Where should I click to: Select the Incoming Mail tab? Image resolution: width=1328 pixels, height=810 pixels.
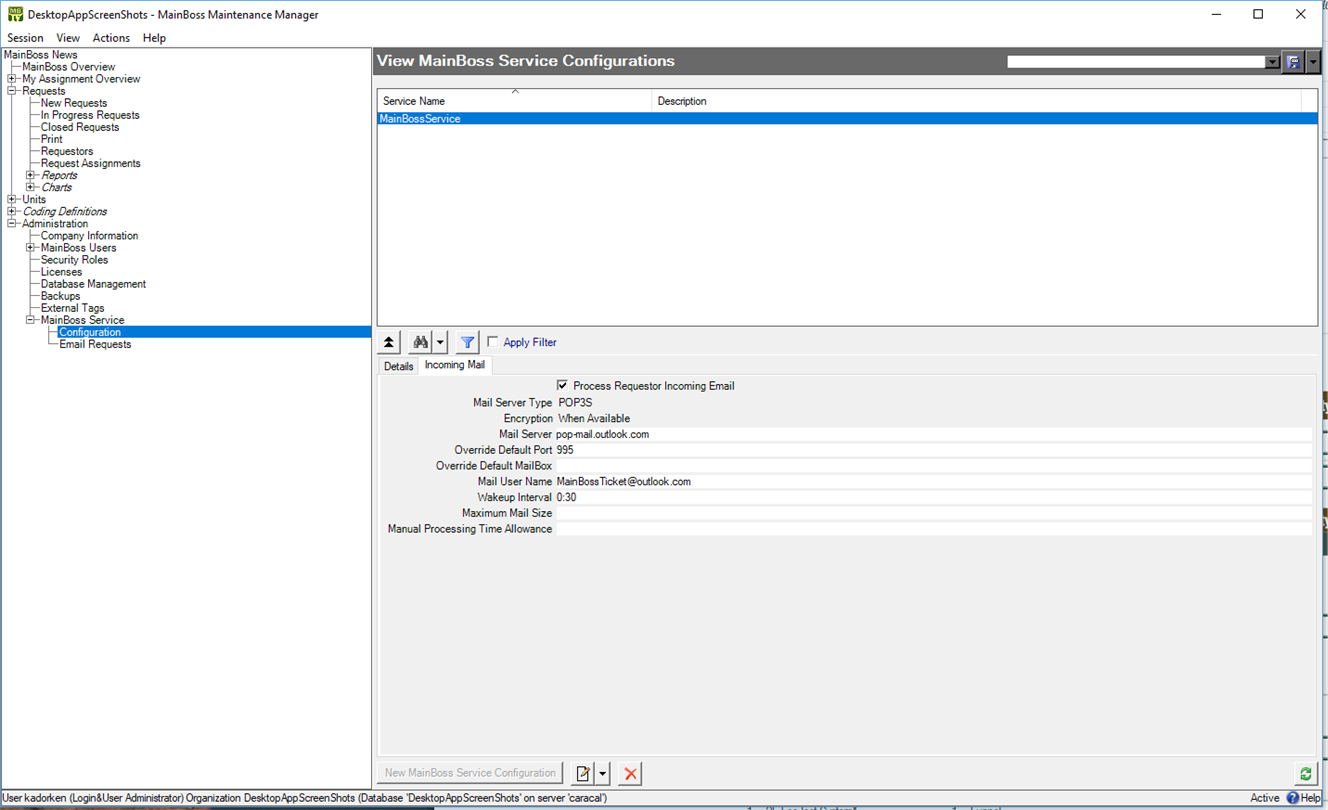(455, 365)
